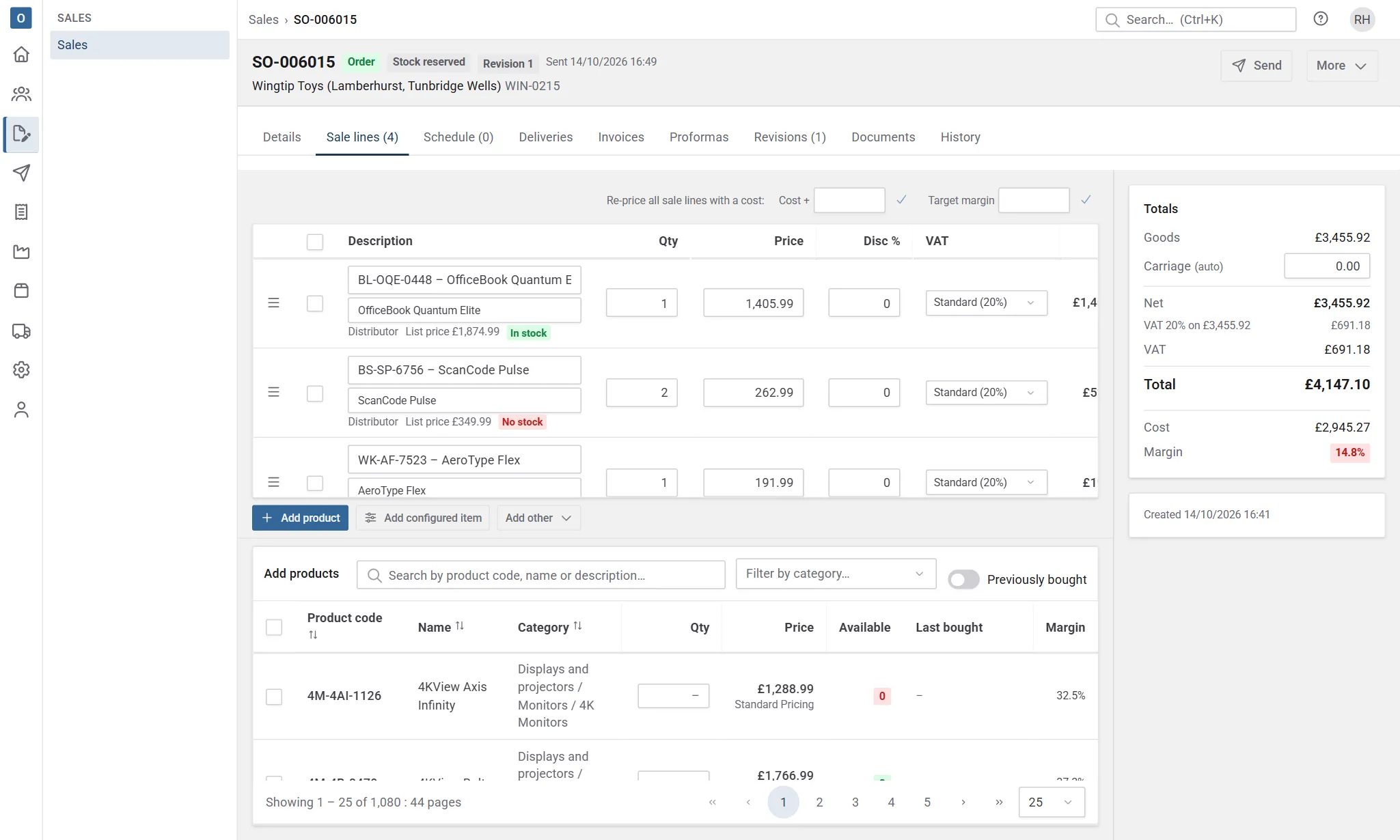Click the Send button

(x=1256, y=66)
